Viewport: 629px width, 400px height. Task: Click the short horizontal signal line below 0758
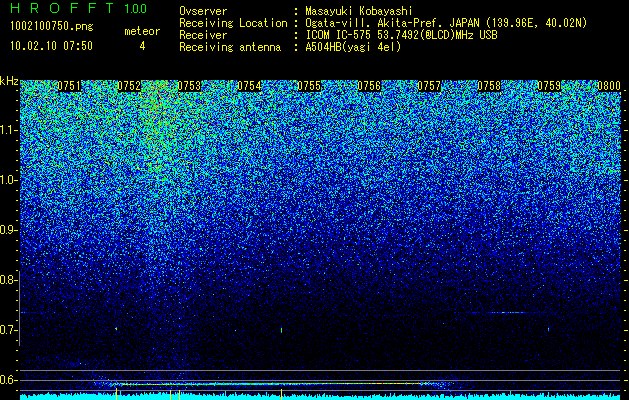pos(509,312)
